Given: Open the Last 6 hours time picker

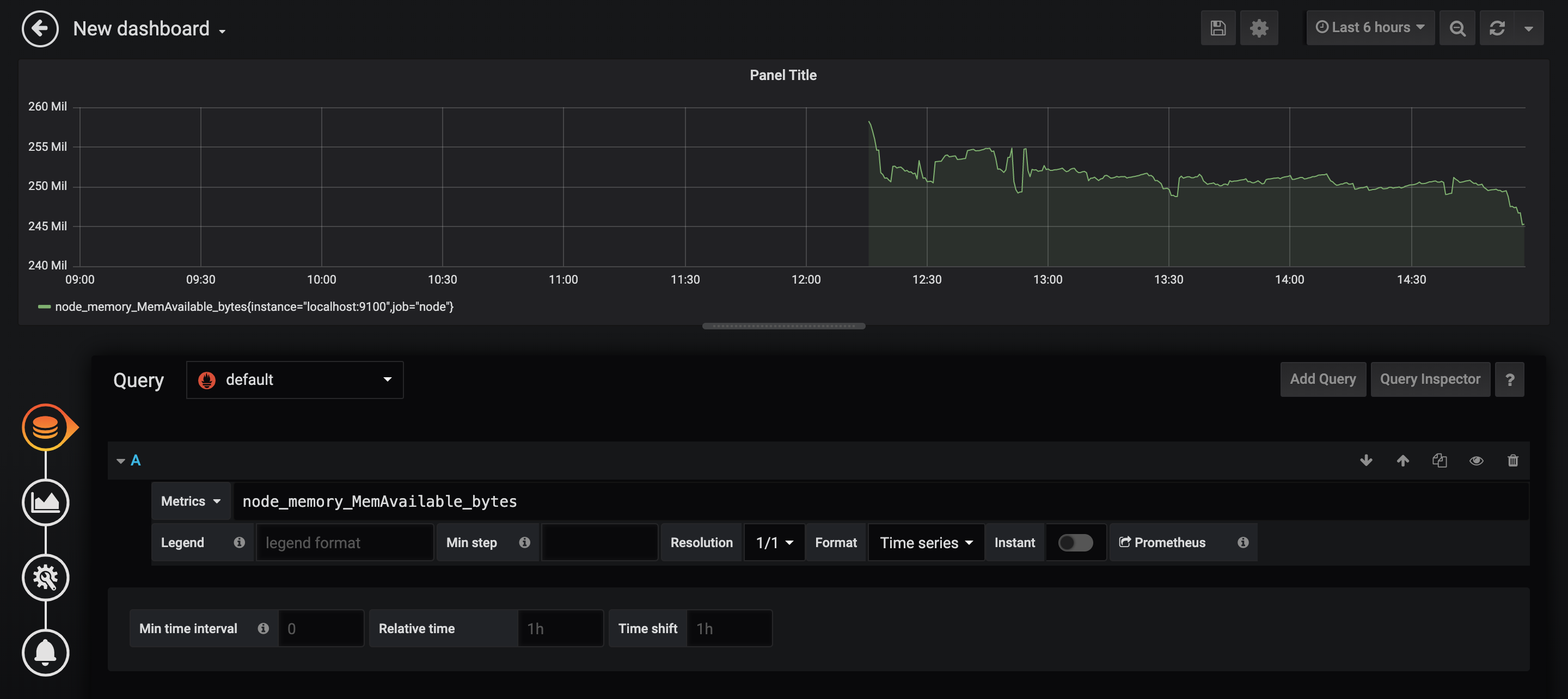Looking at the screenshot, I should (1370, 28).
